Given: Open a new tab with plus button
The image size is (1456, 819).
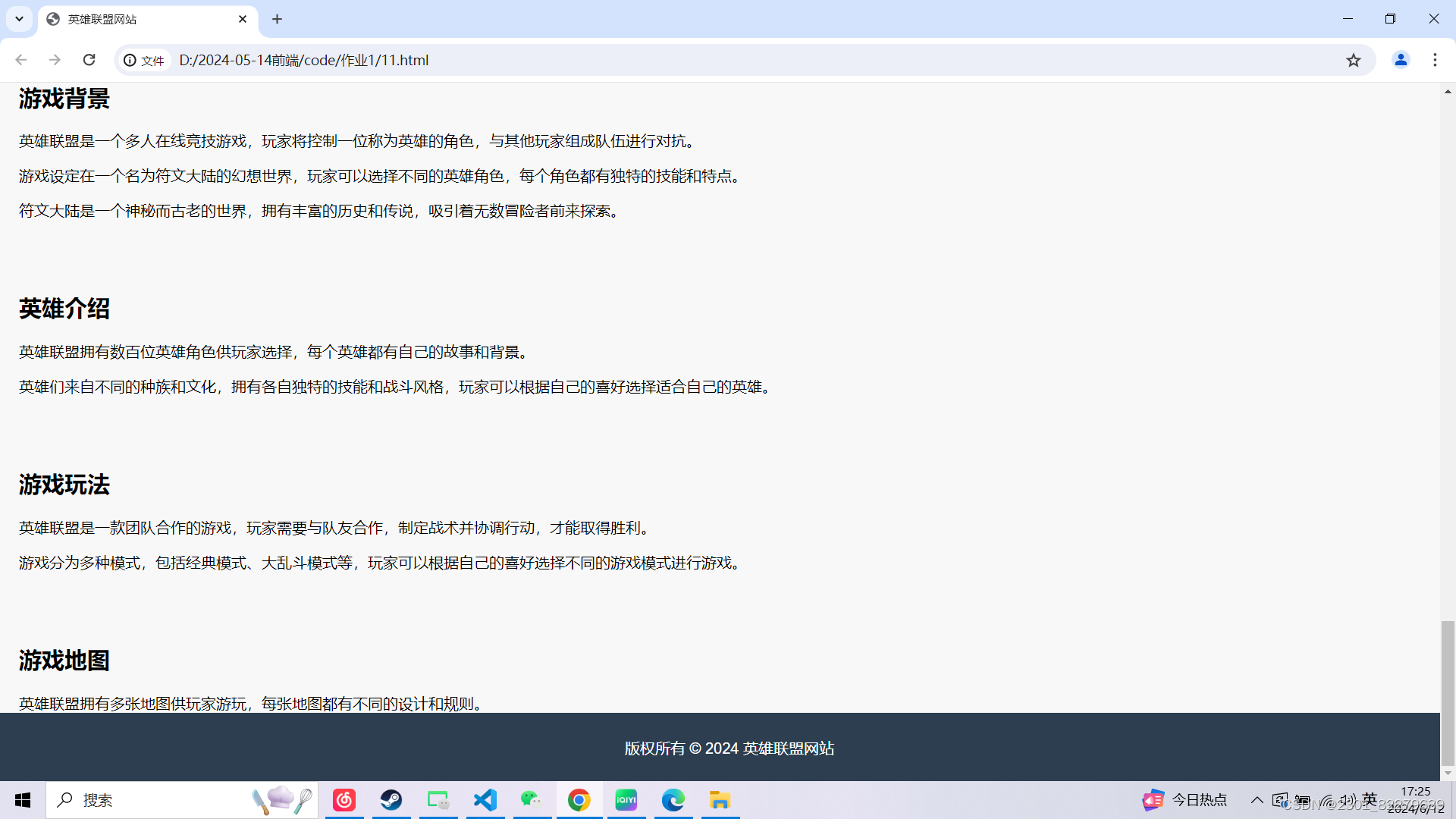Looking at the screenshot, I should pos(278,19).
